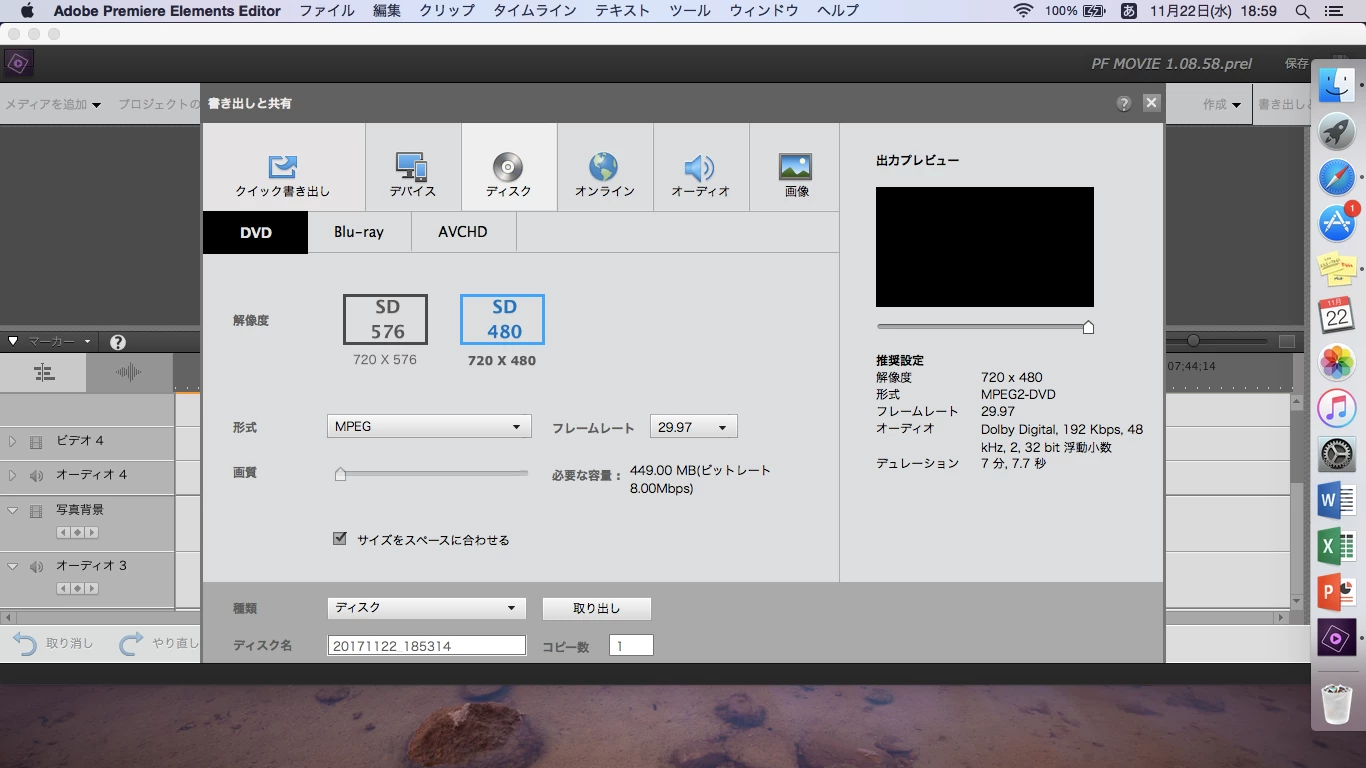The image size is (1366, 768).
Task: Switch to the timeline track view icon
Action: coord(43,372)
